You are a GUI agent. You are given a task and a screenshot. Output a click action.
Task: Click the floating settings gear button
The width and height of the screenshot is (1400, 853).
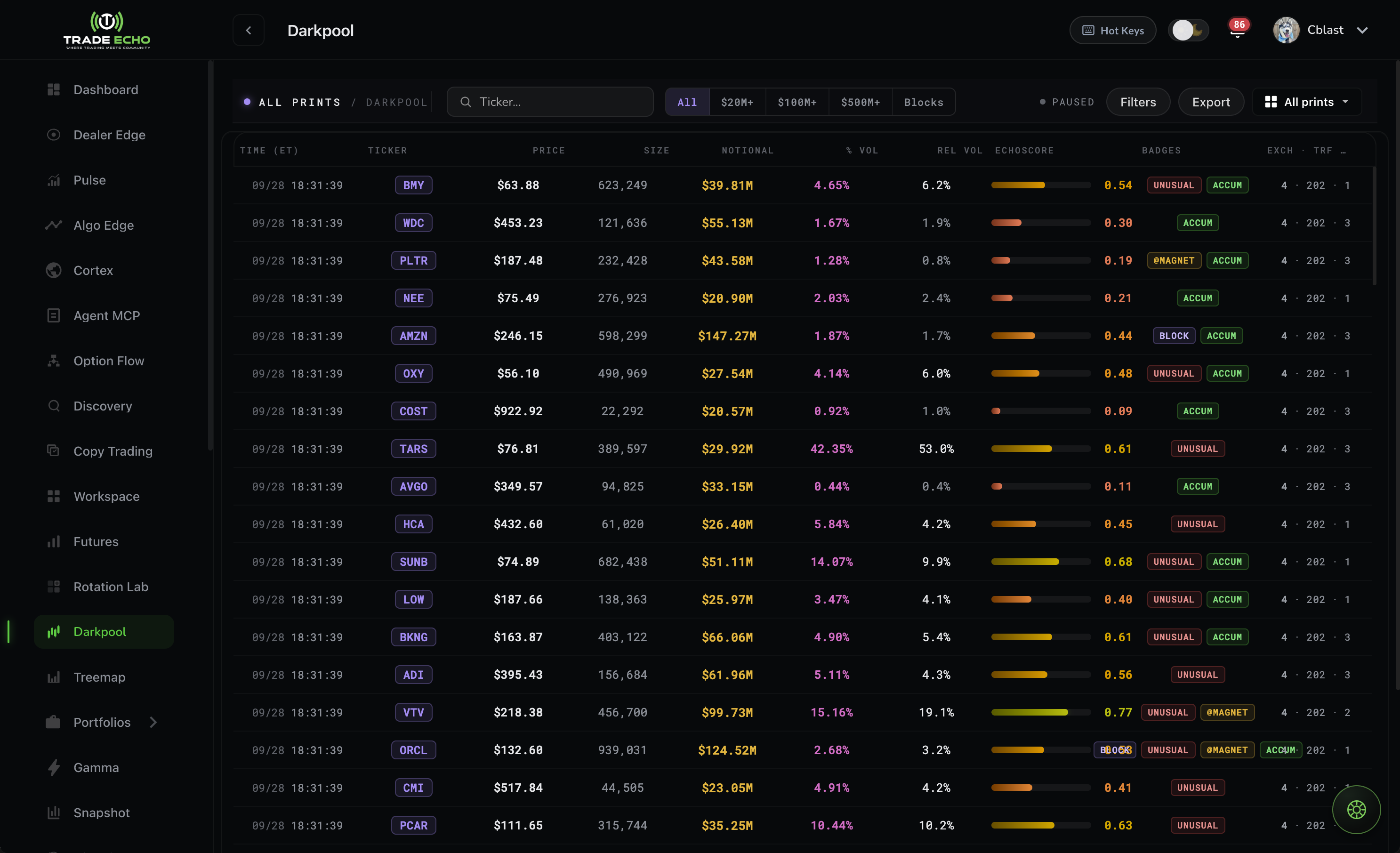(1356, 809)
